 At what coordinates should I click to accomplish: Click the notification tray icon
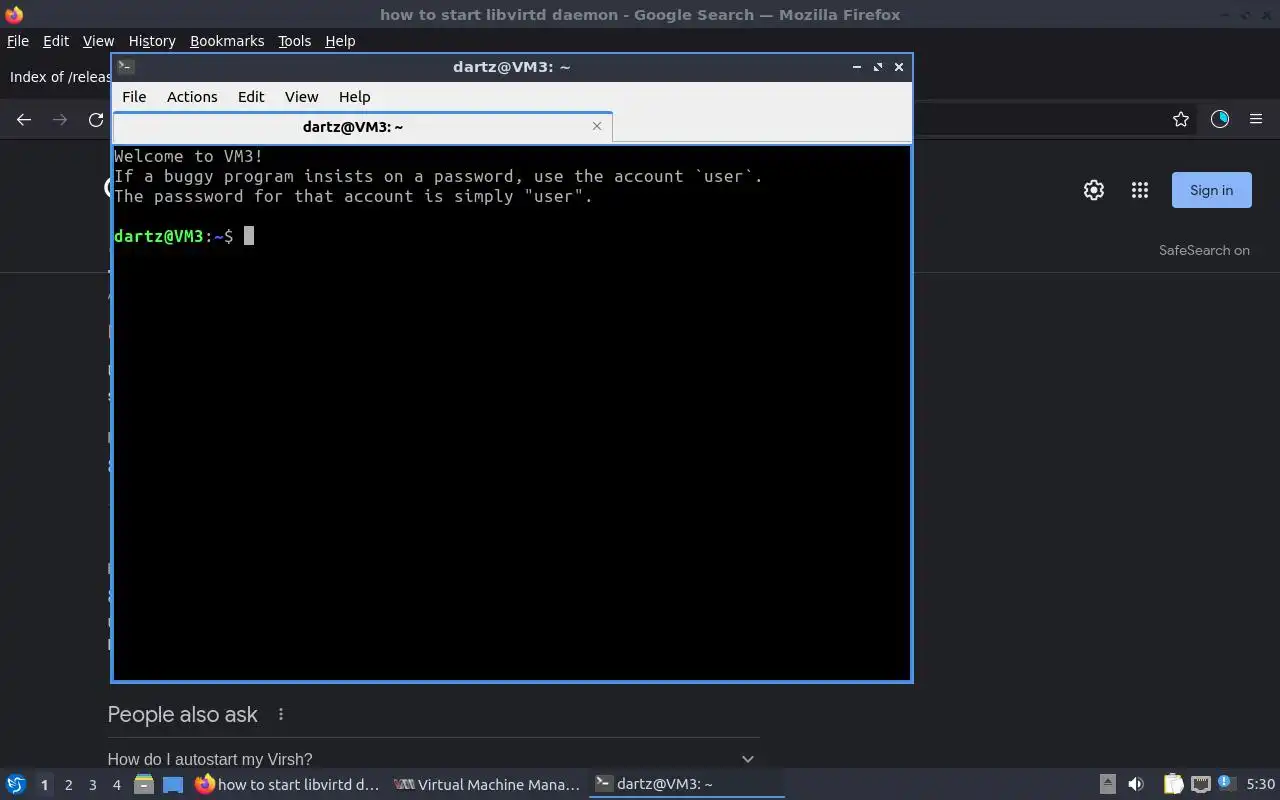tap(1227, 783)
